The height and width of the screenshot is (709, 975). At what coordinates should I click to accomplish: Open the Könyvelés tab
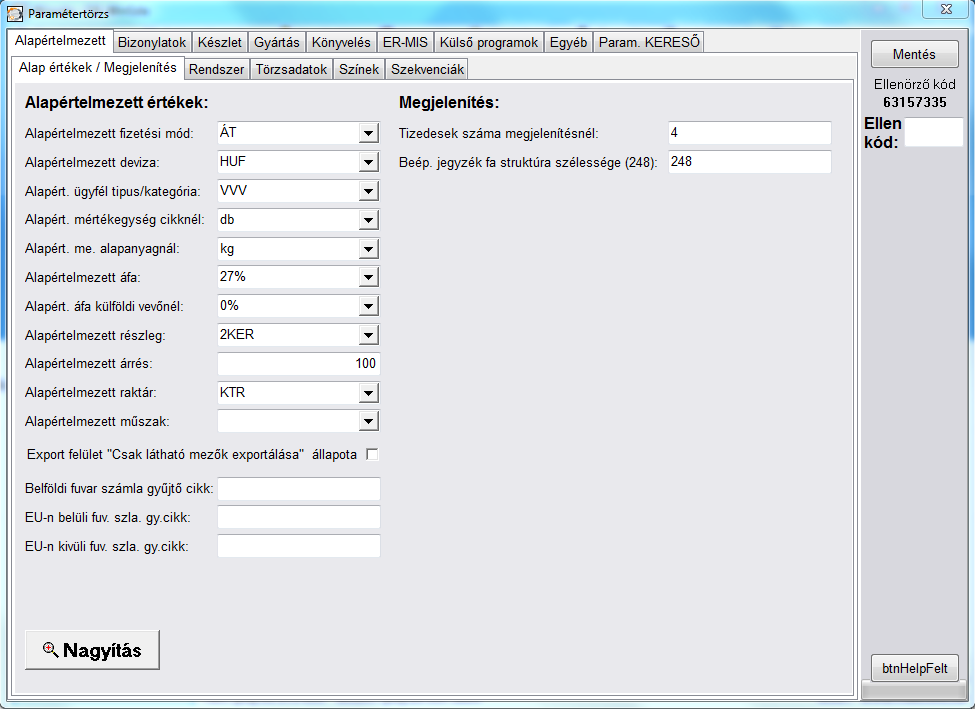tap(341, 42)
